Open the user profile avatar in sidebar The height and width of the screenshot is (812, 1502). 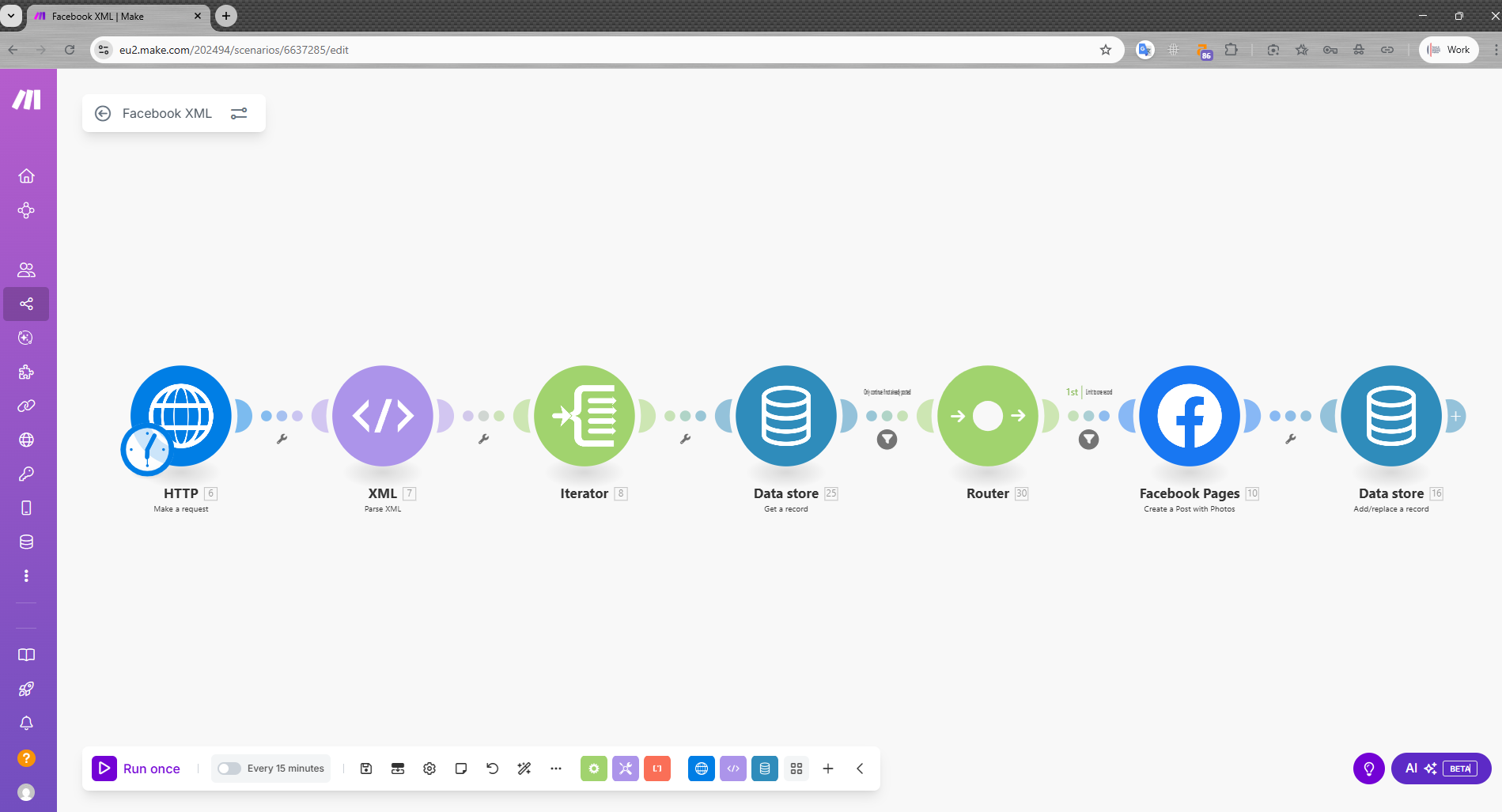tap(26, 792)
